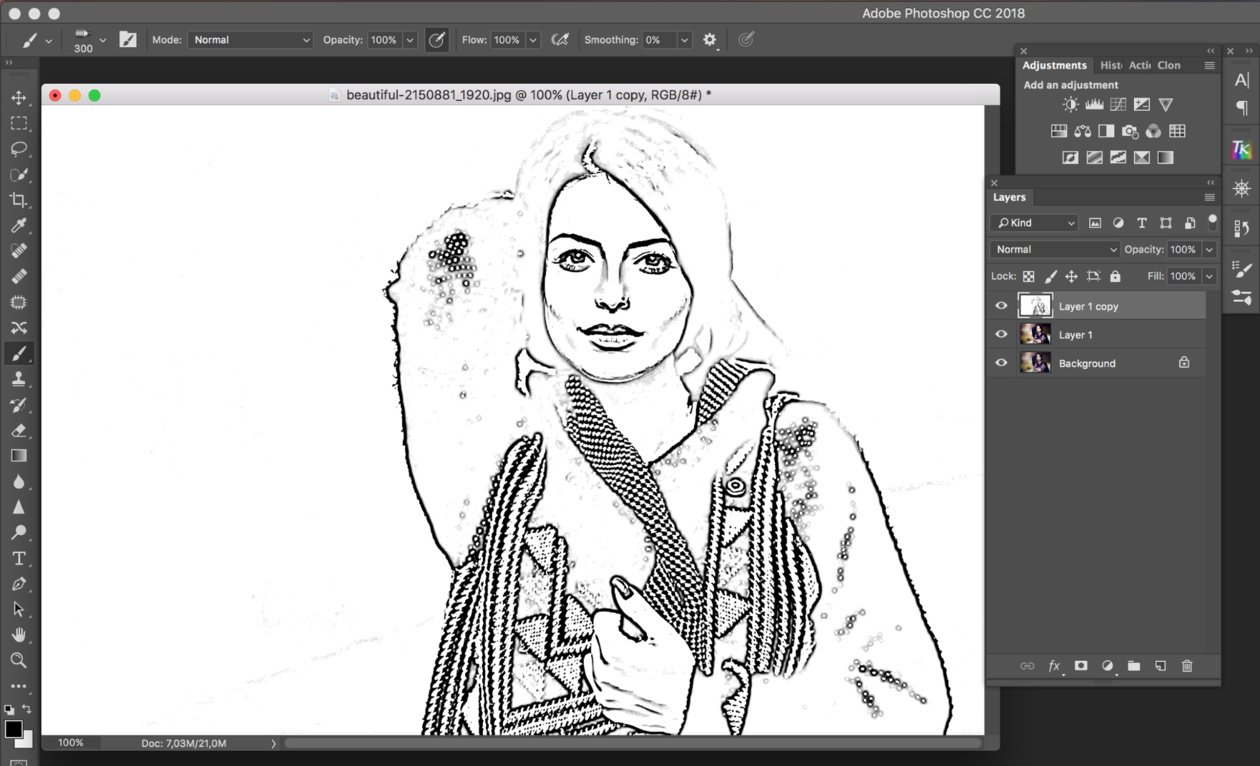Select the Clone Stamp tool
The height and width of the screenshot is (766, 1260).
pyautogui.click(x=18, y=379)
